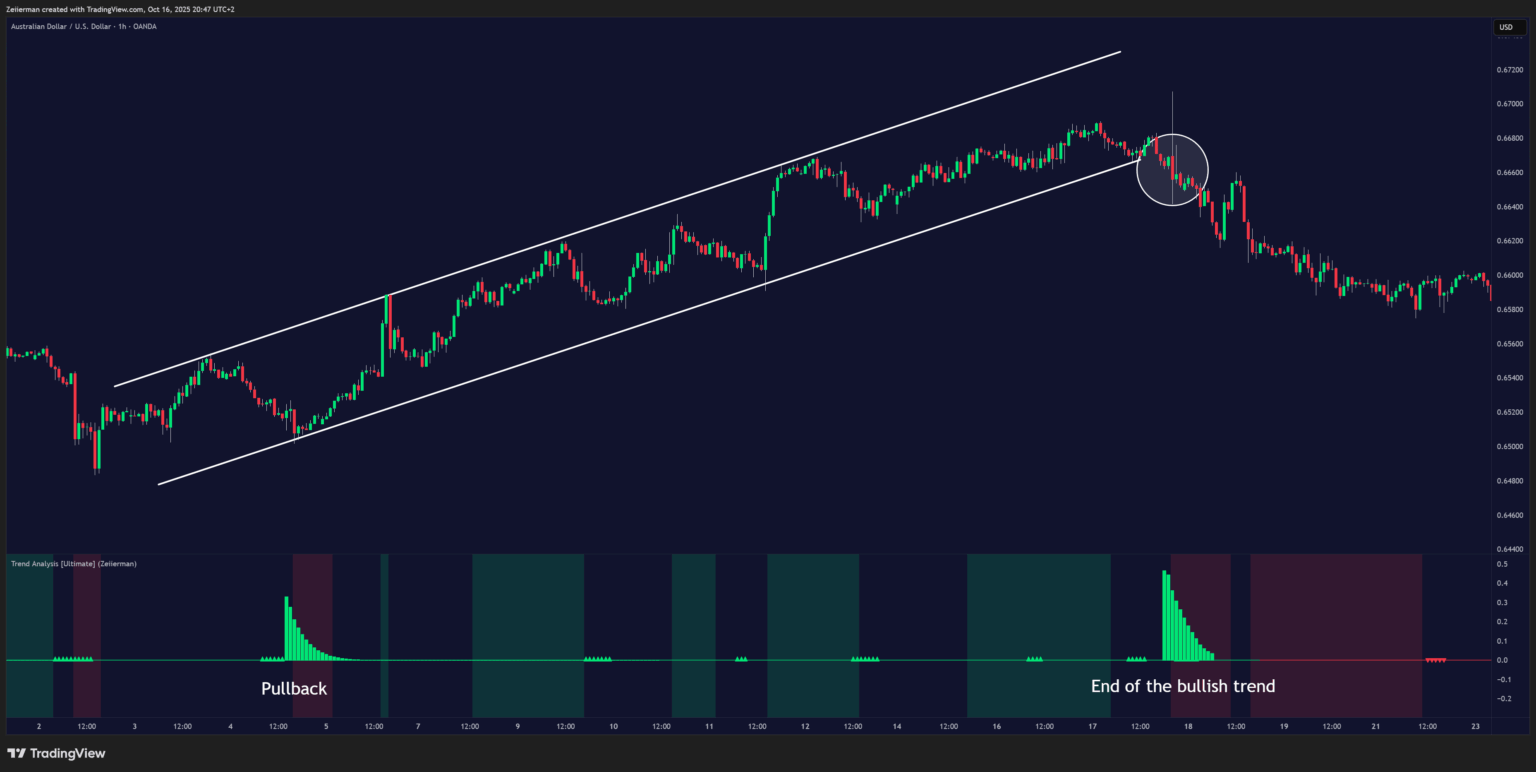
Task: Select date 23 on the time axis
Action: [x=1473, y=726]
